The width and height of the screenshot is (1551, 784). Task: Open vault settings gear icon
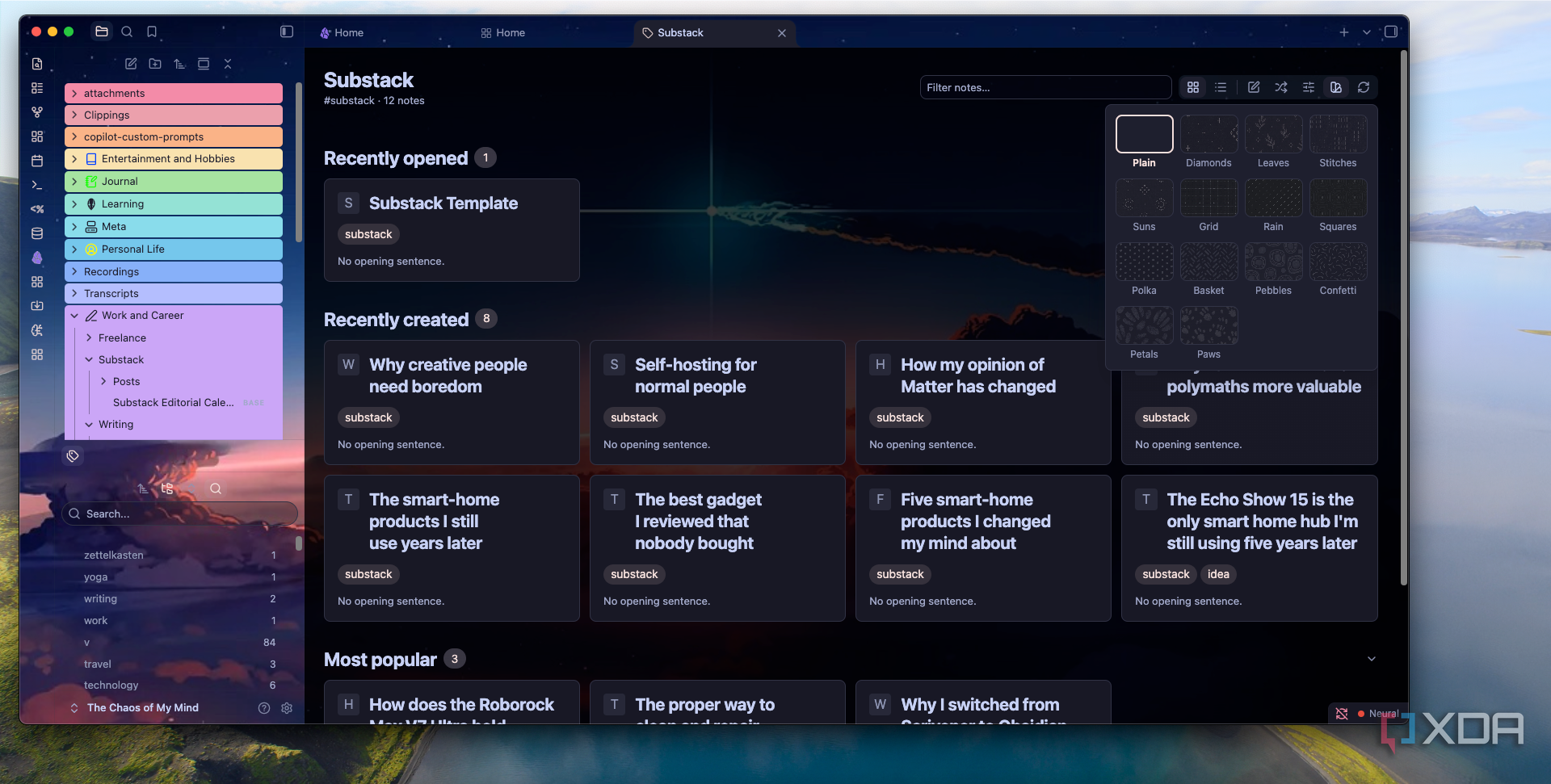coord(287,708)
